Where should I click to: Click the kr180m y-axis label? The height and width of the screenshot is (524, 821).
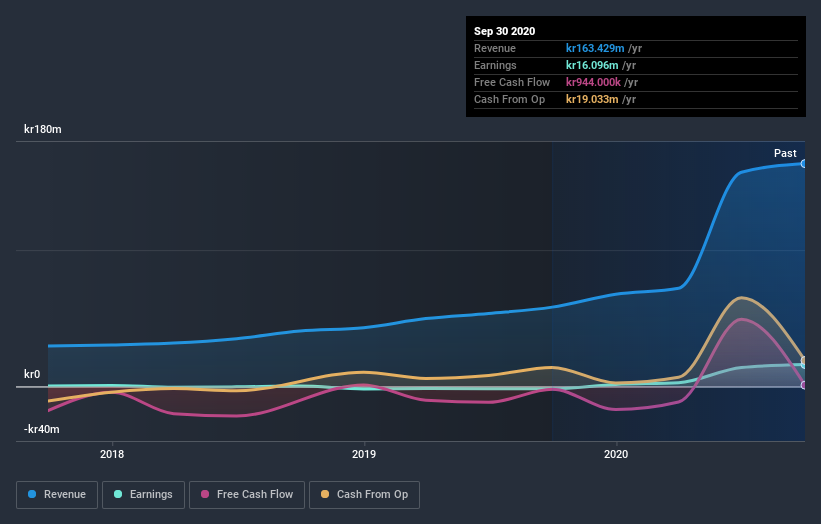(42, 129)
